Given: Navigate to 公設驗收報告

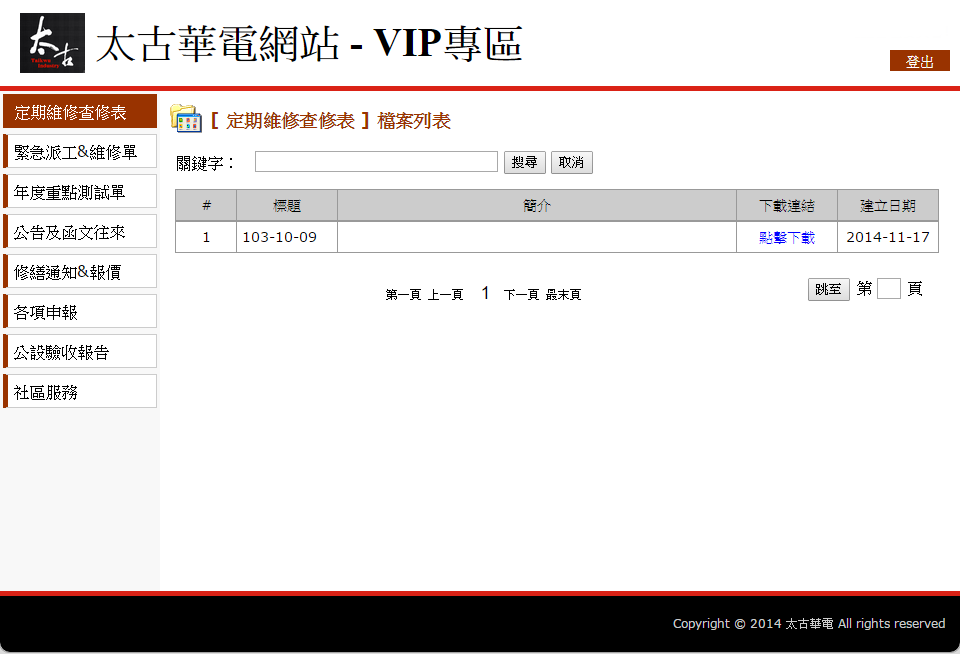Looking at the screenshot, I should click(x=80, y=352).
